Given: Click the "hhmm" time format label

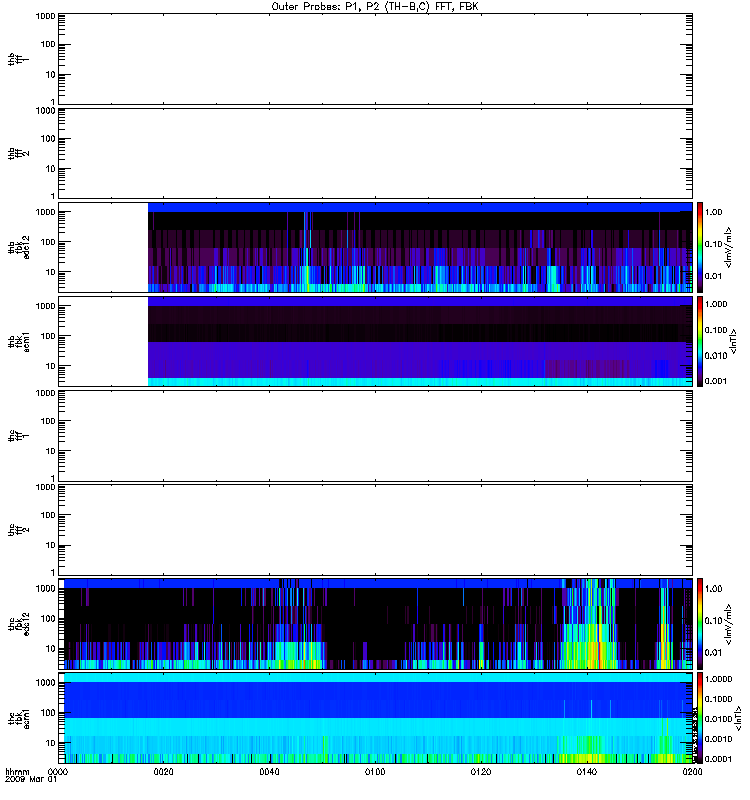Looking at the screenshot, I should point(17,772).
